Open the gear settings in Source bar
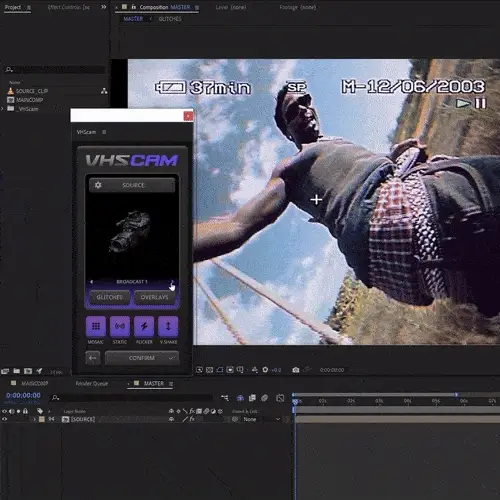This screenshot has width=500, height=500. (98, 185)
